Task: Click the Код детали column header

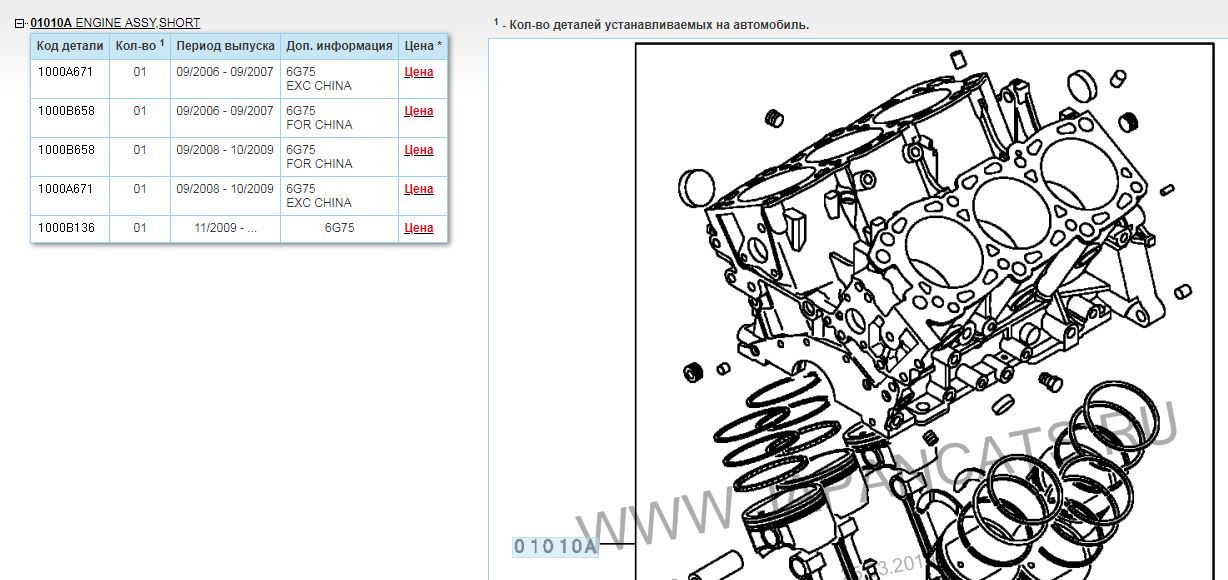Action: (x=70, y=46)
